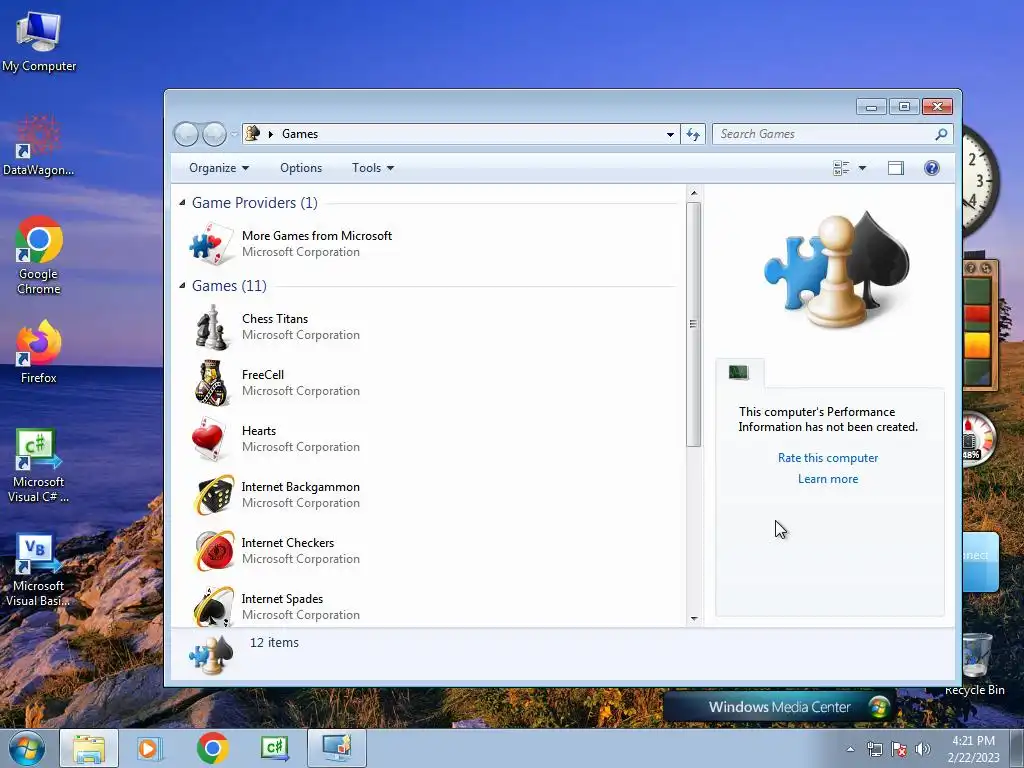
Task: Click the performance rating tab icon
Action: (x=739, y=373)
